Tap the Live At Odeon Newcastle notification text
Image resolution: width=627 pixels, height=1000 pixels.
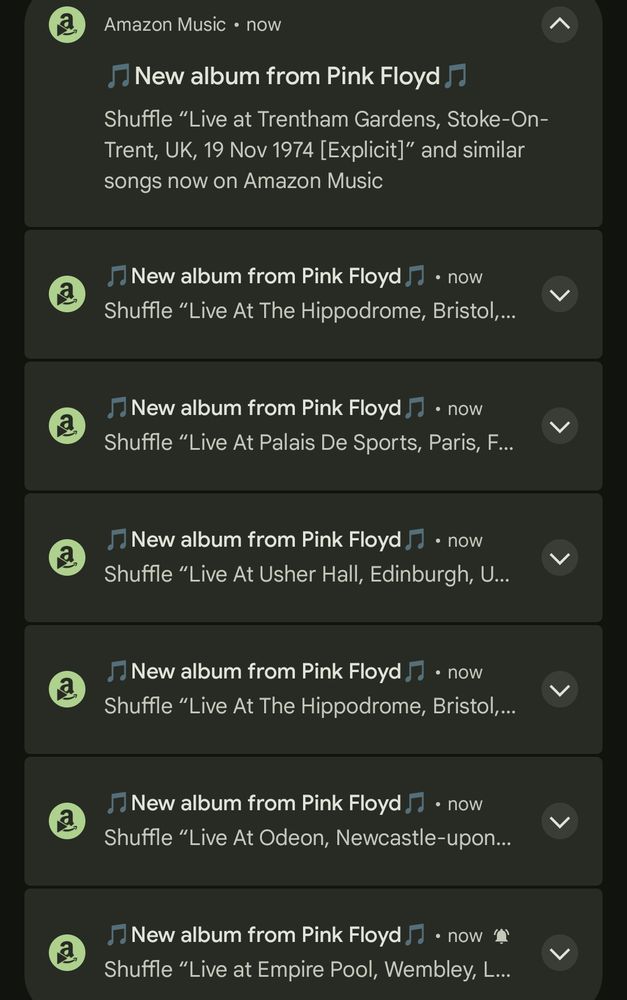(x=307, y=837)
